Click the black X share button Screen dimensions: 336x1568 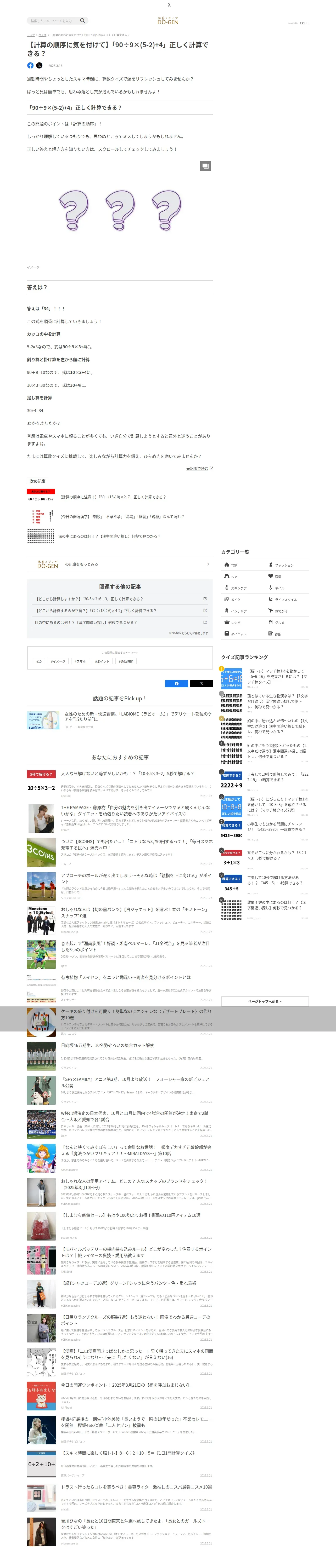click(202, 684)
